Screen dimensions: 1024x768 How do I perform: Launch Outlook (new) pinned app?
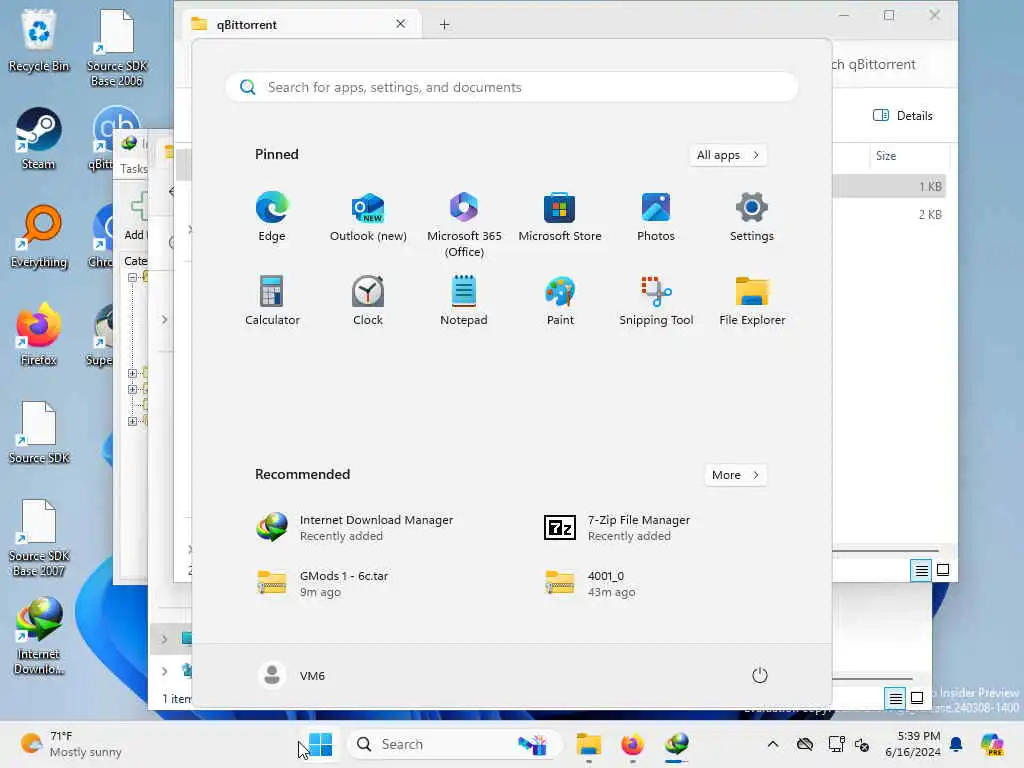coord(368,217)
